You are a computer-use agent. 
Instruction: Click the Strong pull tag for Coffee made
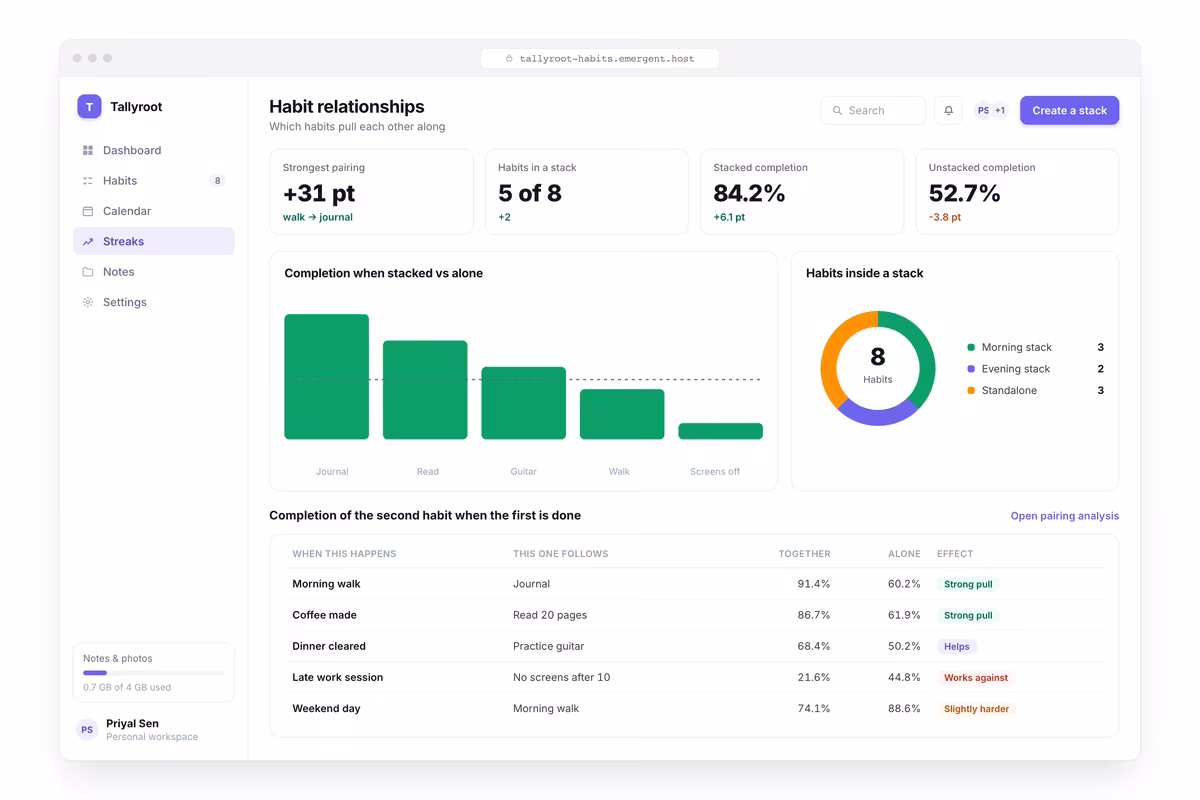pos(968,615)
